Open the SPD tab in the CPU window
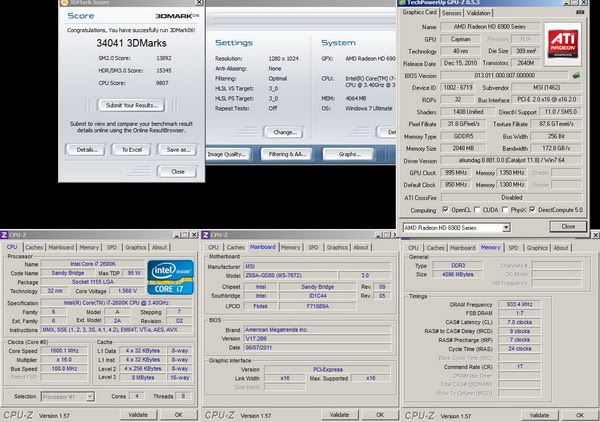This screenshot has width=600, height=422. click(112, 247)
